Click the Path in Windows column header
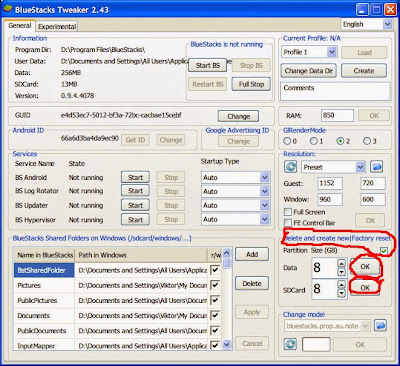 coord(141,255)
